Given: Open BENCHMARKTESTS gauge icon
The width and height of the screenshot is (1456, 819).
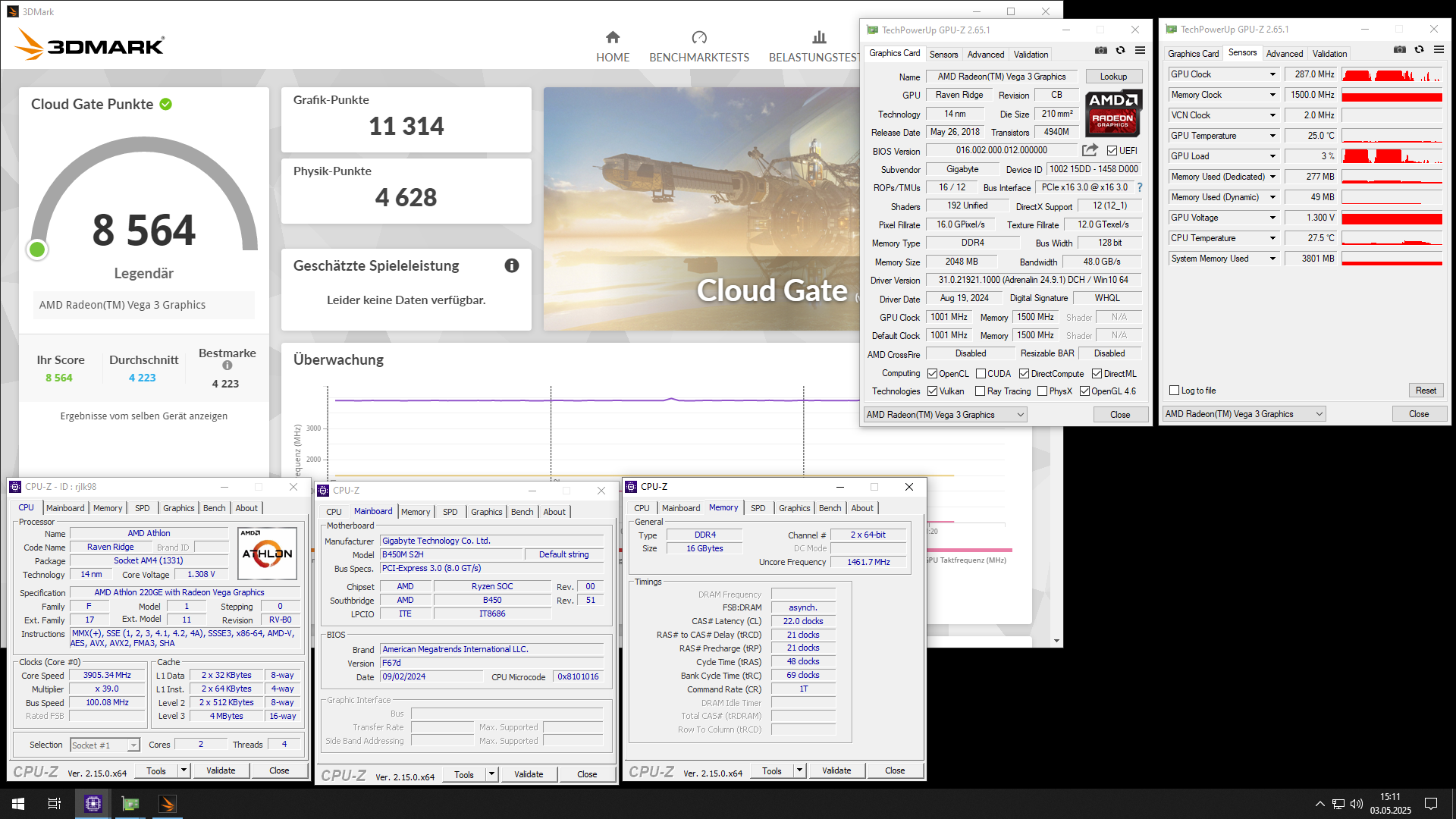Looking at the screenshot, I should (x=699, y=37).
